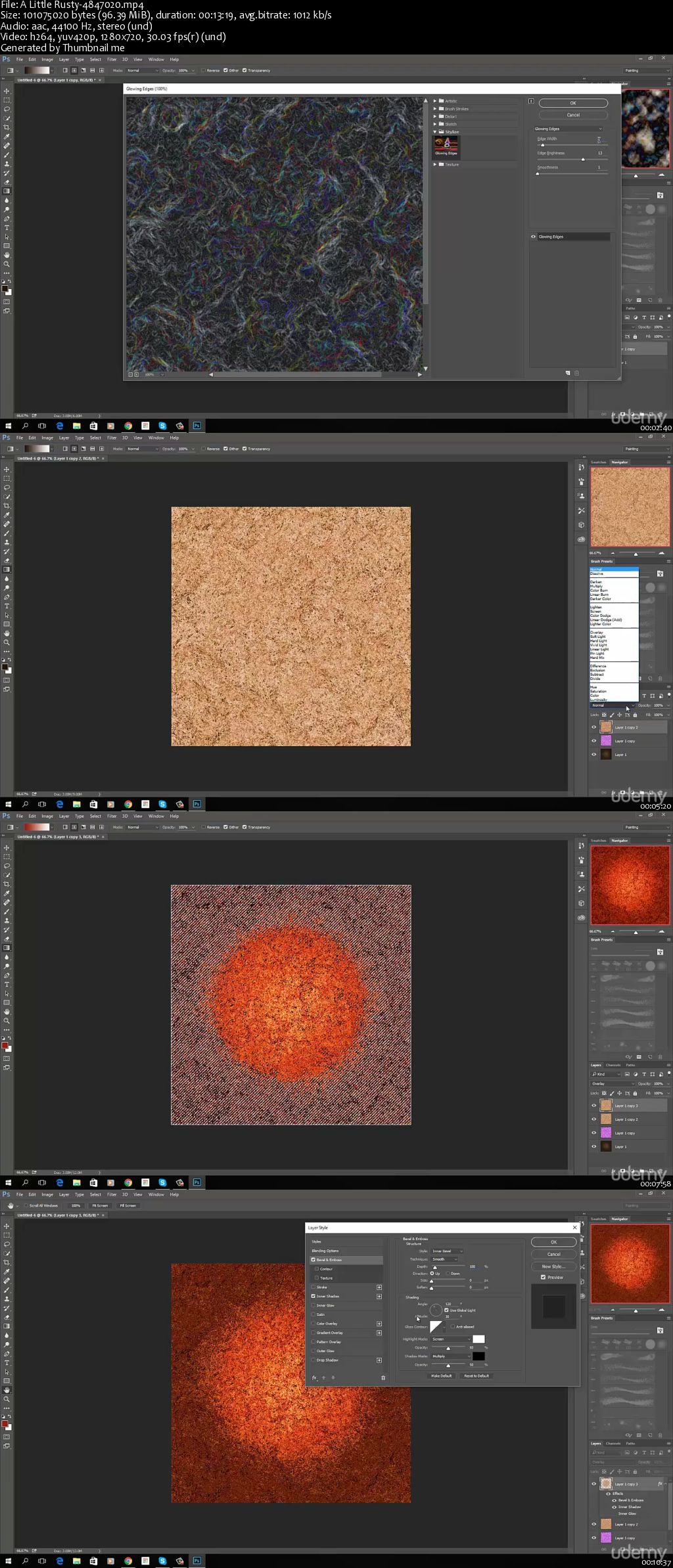Viewport: 673px width, 1568px height.
Task: Click Reset to Default in Layer Style
Action: 476,1376
